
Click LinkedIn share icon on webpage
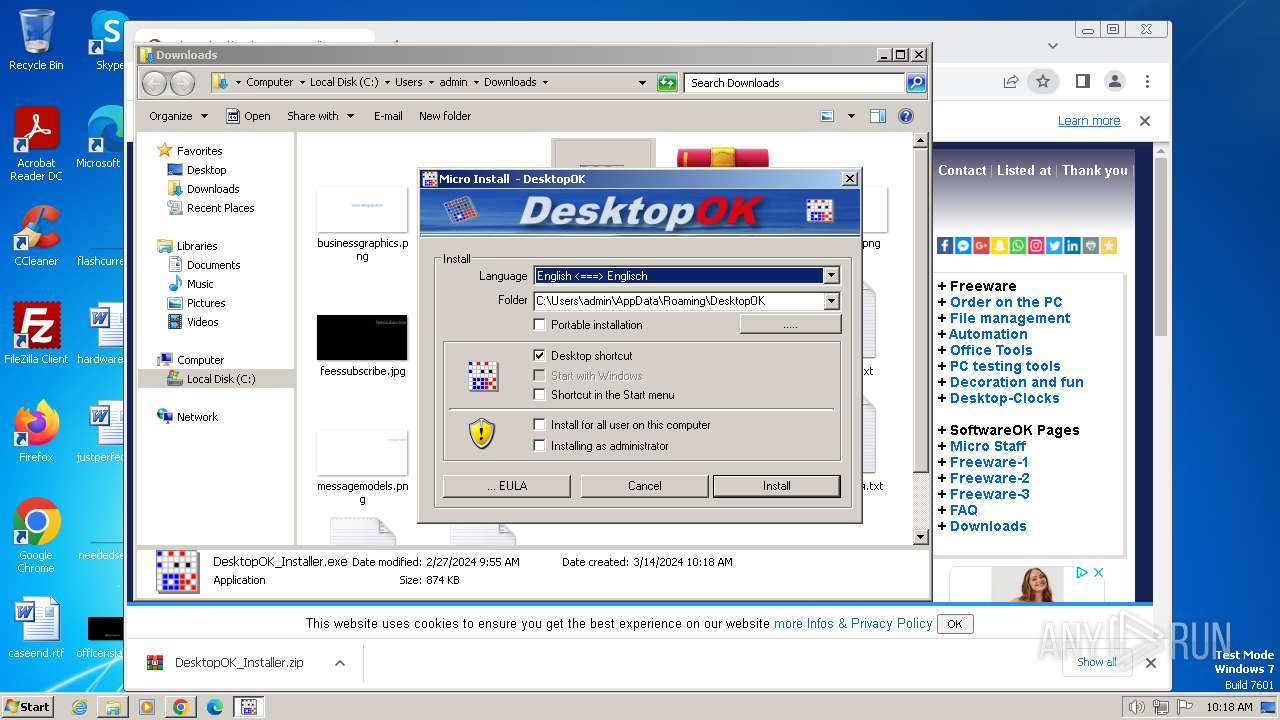click(x=1072, y=246)
